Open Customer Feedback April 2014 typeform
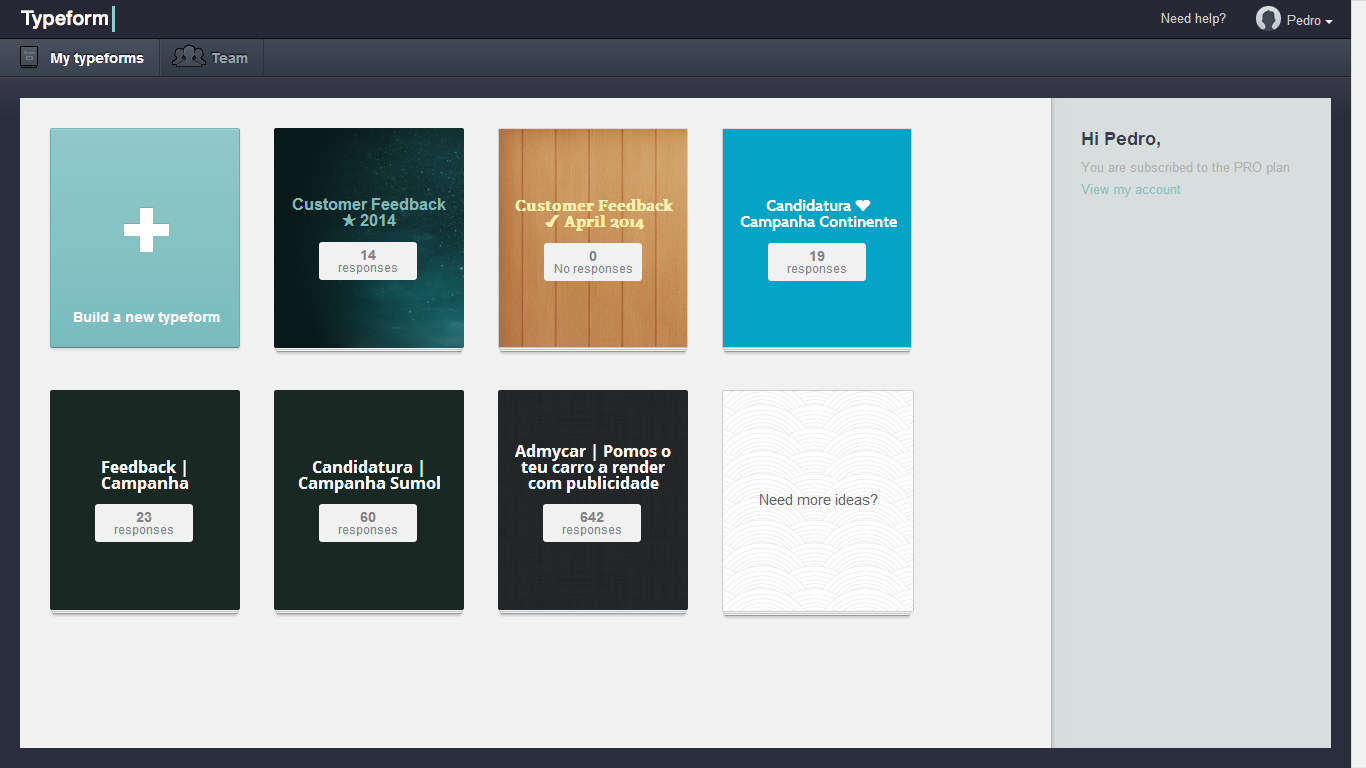Viewport: 1366px width, 768px height. pos(593,238)
